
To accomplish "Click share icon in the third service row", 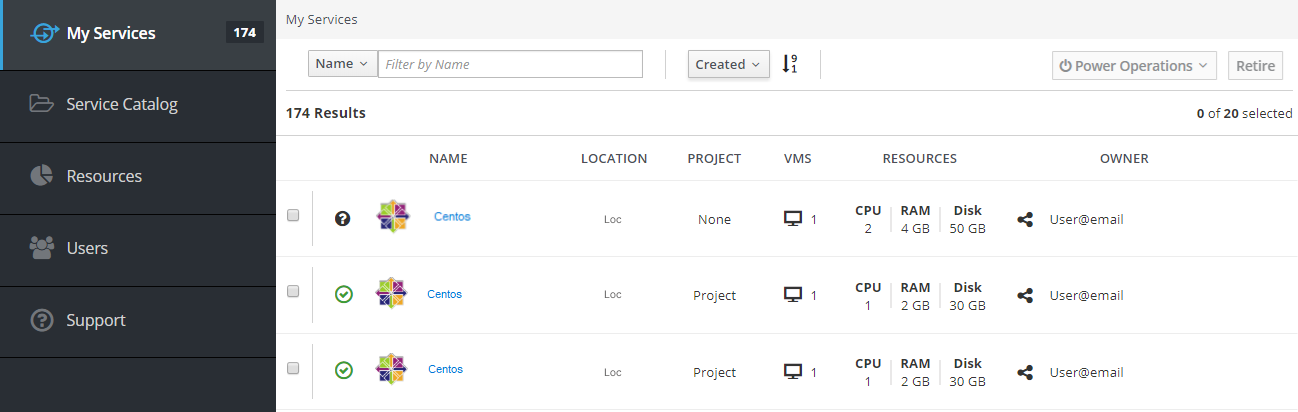I will coord(1025,372).
